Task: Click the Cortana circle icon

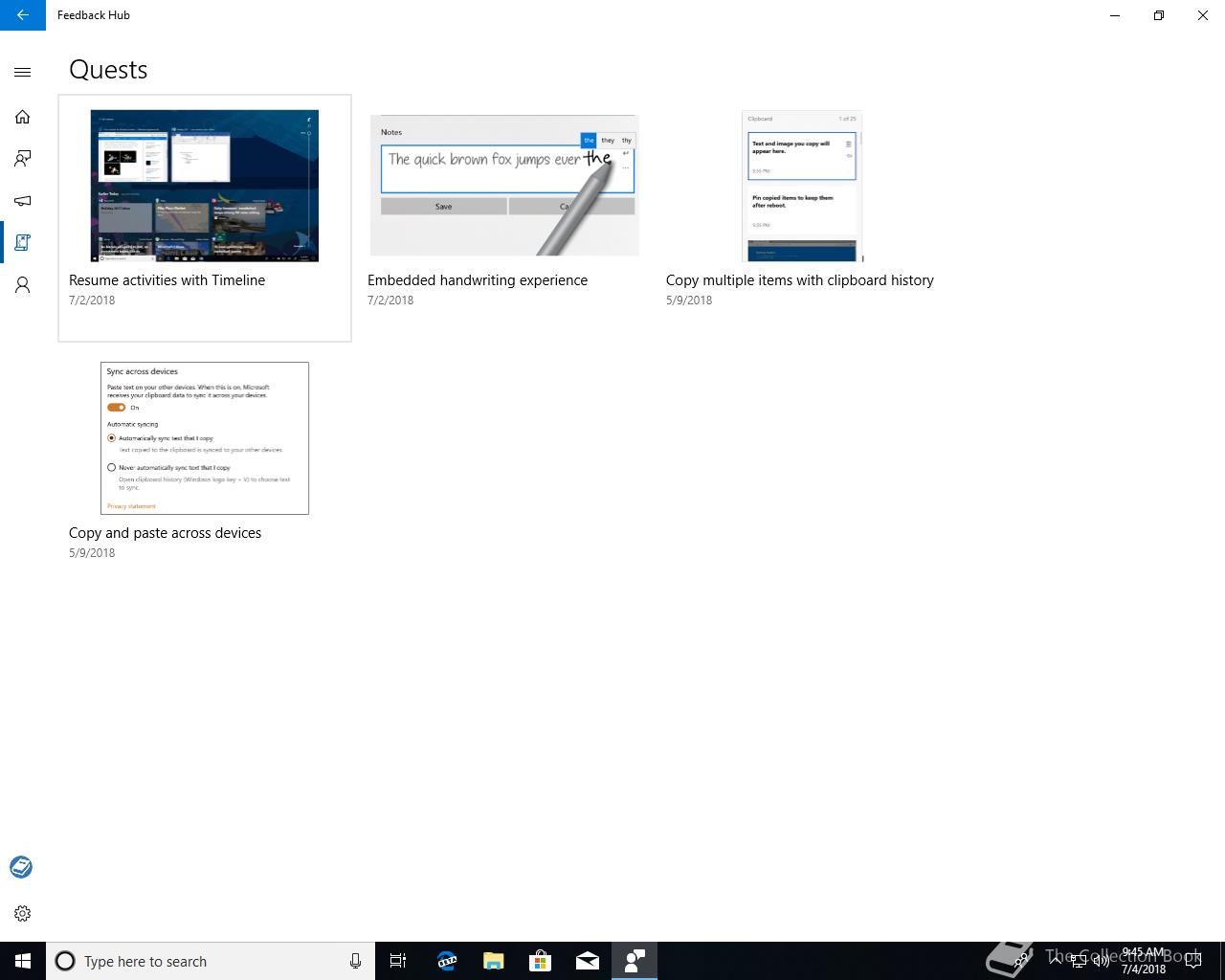Action: pyautogui.click(x=65, y=961)
